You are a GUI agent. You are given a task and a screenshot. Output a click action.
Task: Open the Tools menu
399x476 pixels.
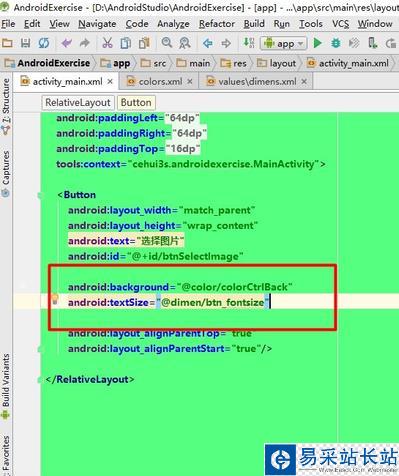311,24
